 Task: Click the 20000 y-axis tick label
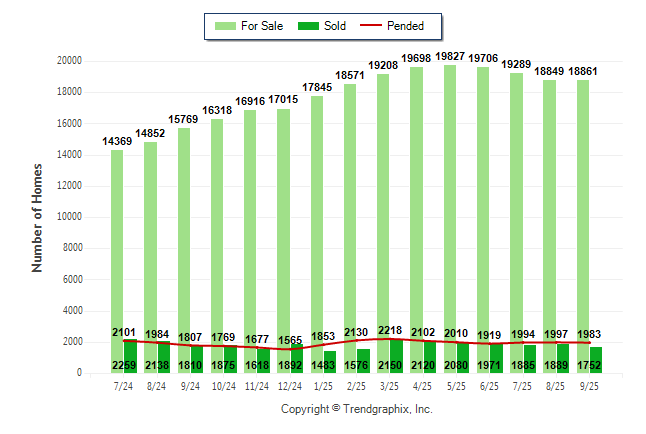tap(69, 61)
